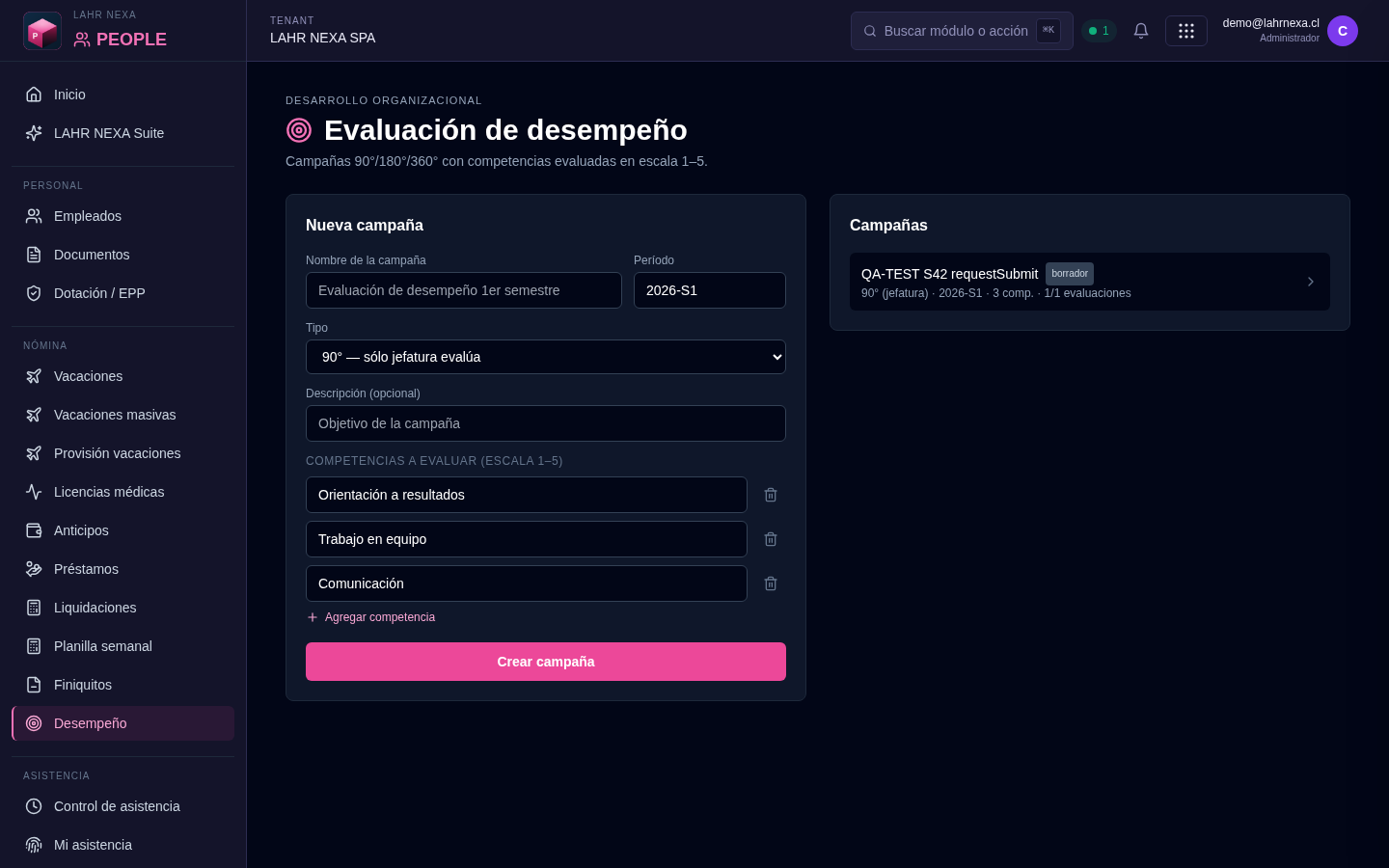
Task: Navigate to Planilla semanal
Action: 123,646
